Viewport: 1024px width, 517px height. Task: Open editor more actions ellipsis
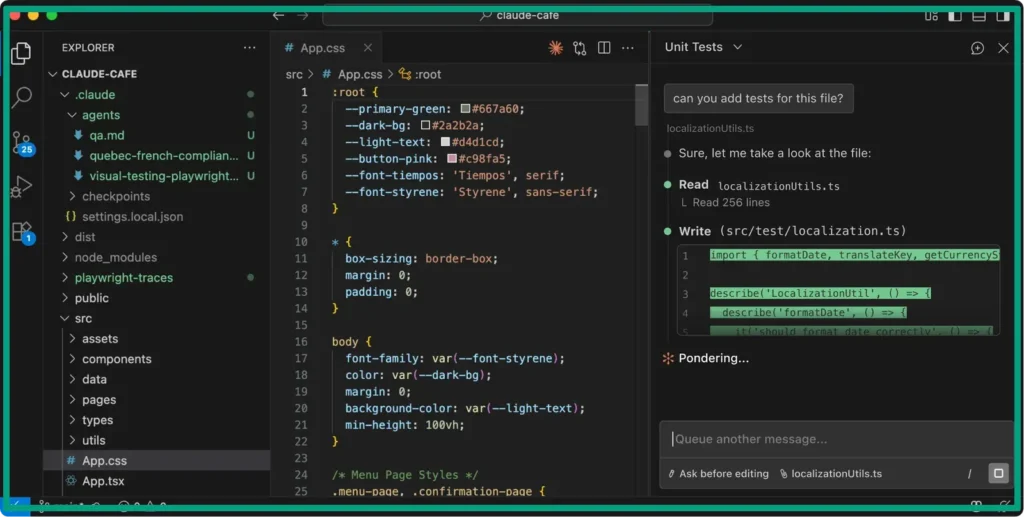point(628,48)
